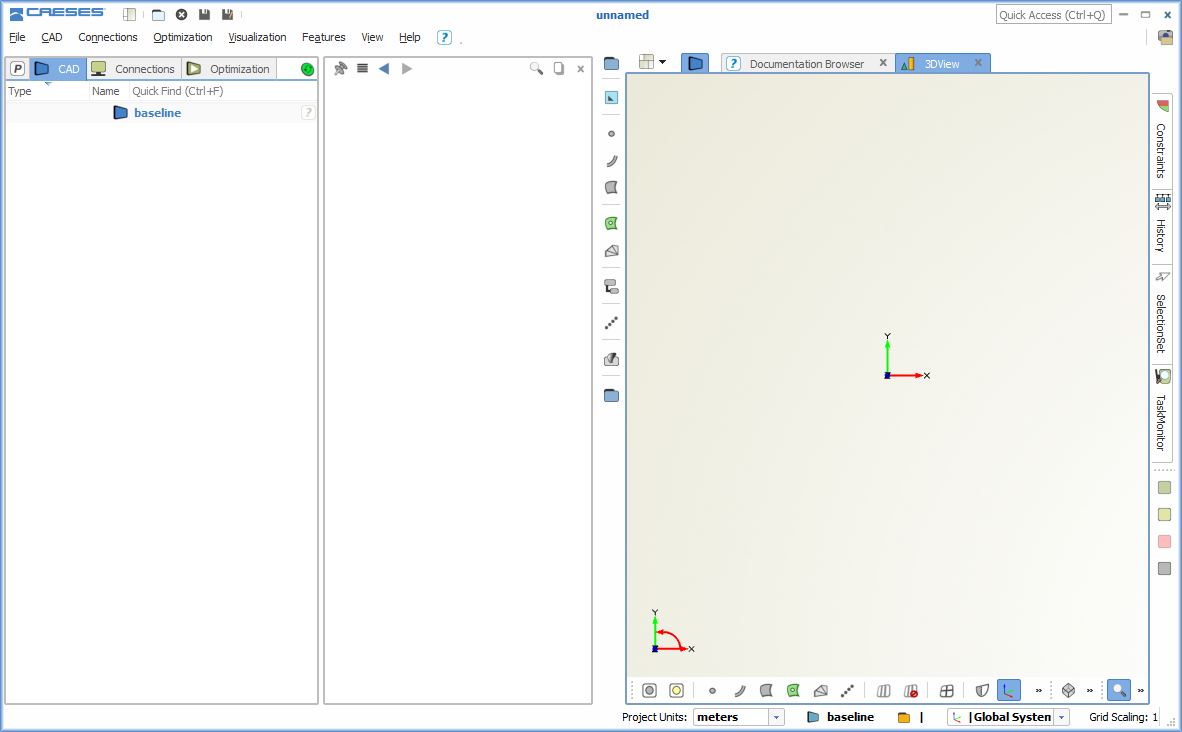
Task: Click the back arrow in the object editor
Action: pos(383,69)
